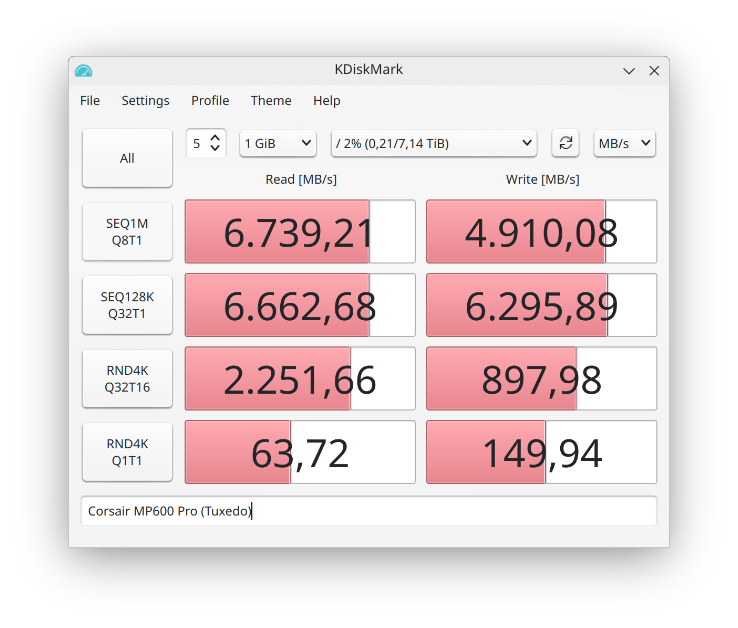Increase the loop count stepper
Viewport: 738px width, 628px height.
215,138
